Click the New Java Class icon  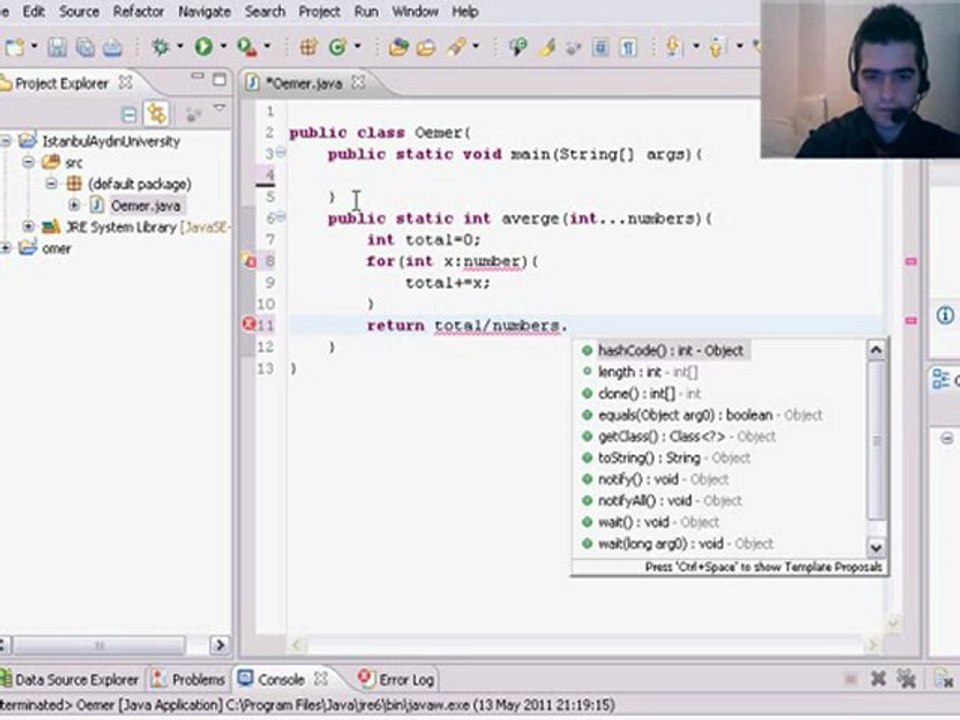pyautogui.click(x=337, y=47)
